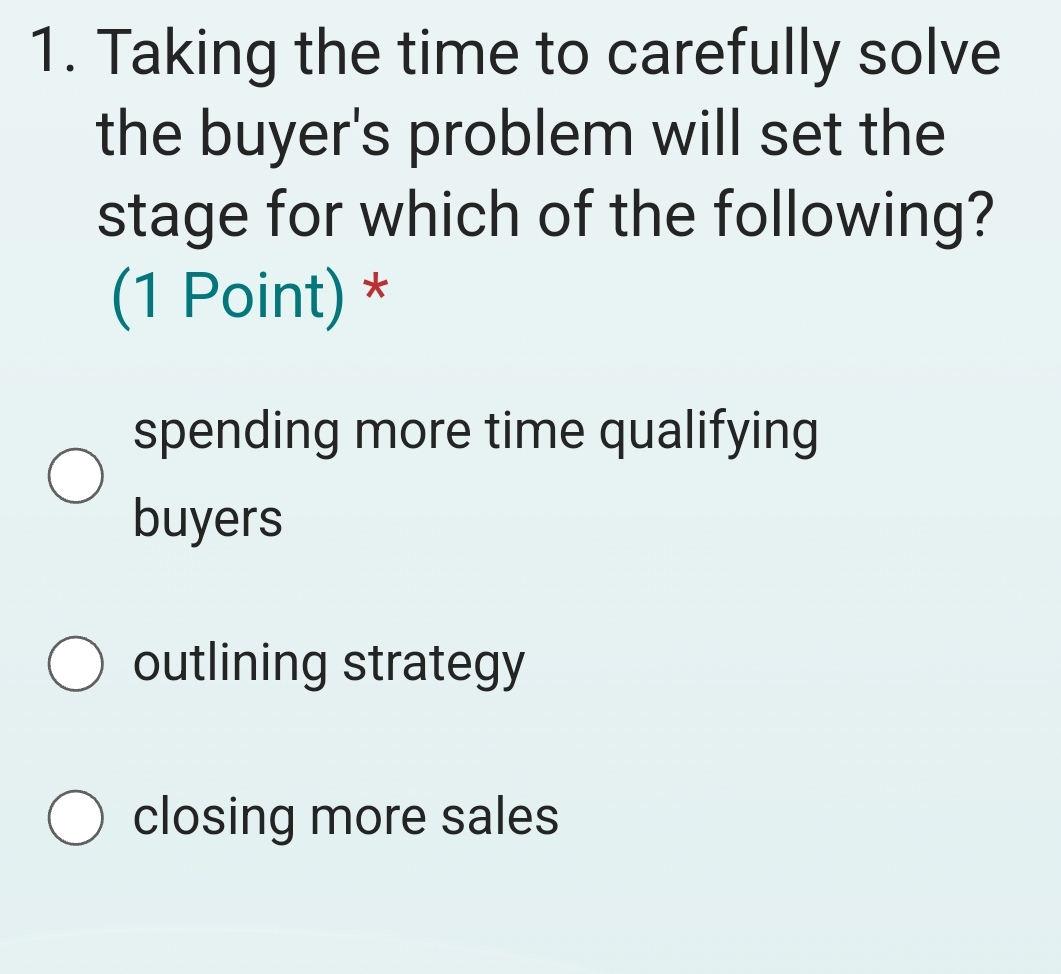Click the answer text 'outlining strategy'

pyautogui.click(x=328, y=662)
